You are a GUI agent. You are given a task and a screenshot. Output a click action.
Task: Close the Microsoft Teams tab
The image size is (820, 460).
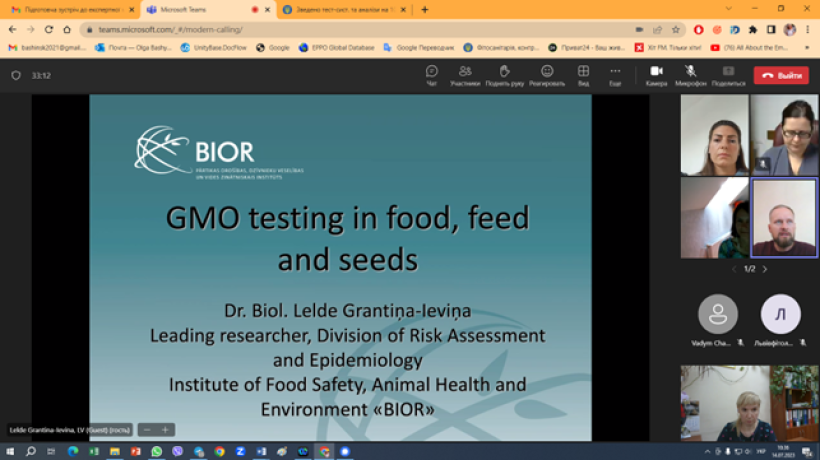(267, 9)
